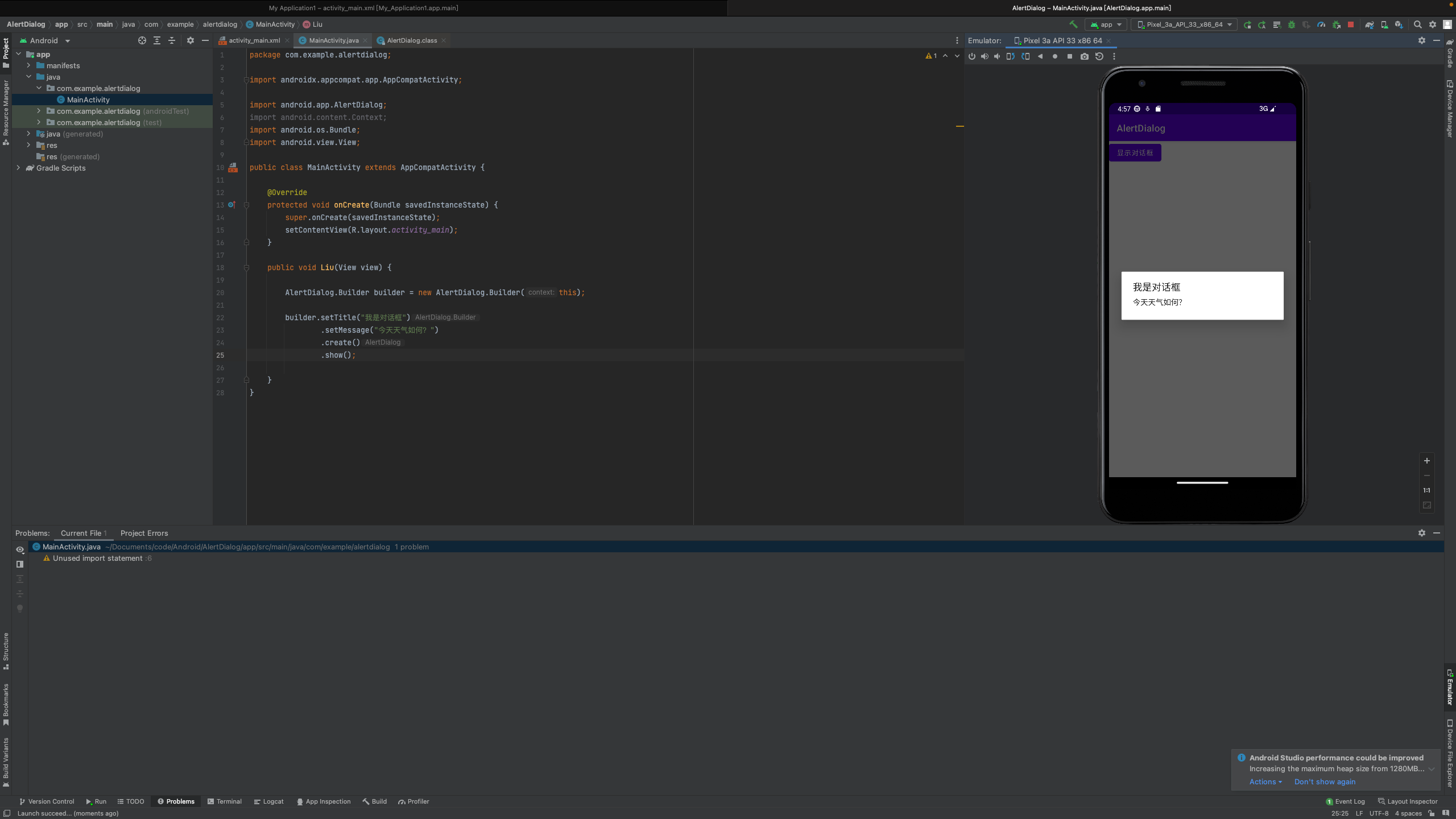This screenshot has height=819, width=1456.
Task: Open Search Everywhere magnifier icon
Action: click(1417, 24)
